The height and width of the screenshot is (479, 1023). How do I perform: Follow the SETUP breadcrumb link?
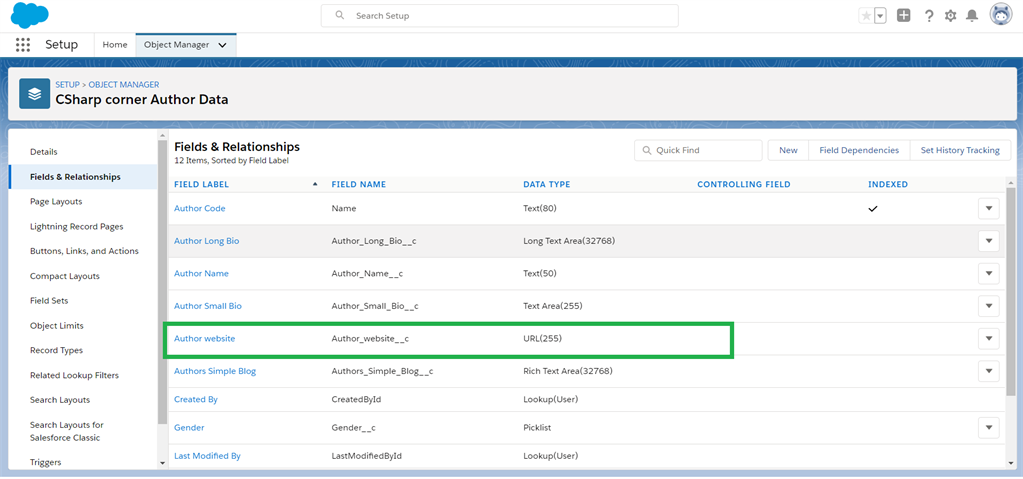click(x=67, y=85)
